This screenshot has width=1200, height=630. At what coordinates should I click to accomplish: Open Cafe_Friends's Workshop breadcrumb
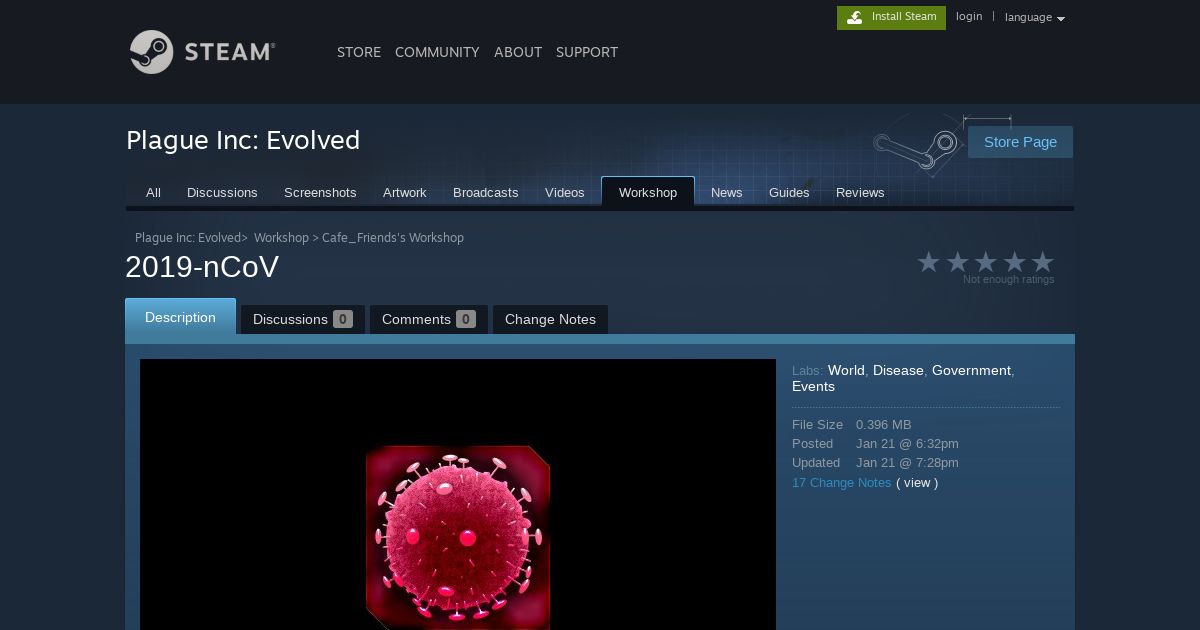(393, 238)
